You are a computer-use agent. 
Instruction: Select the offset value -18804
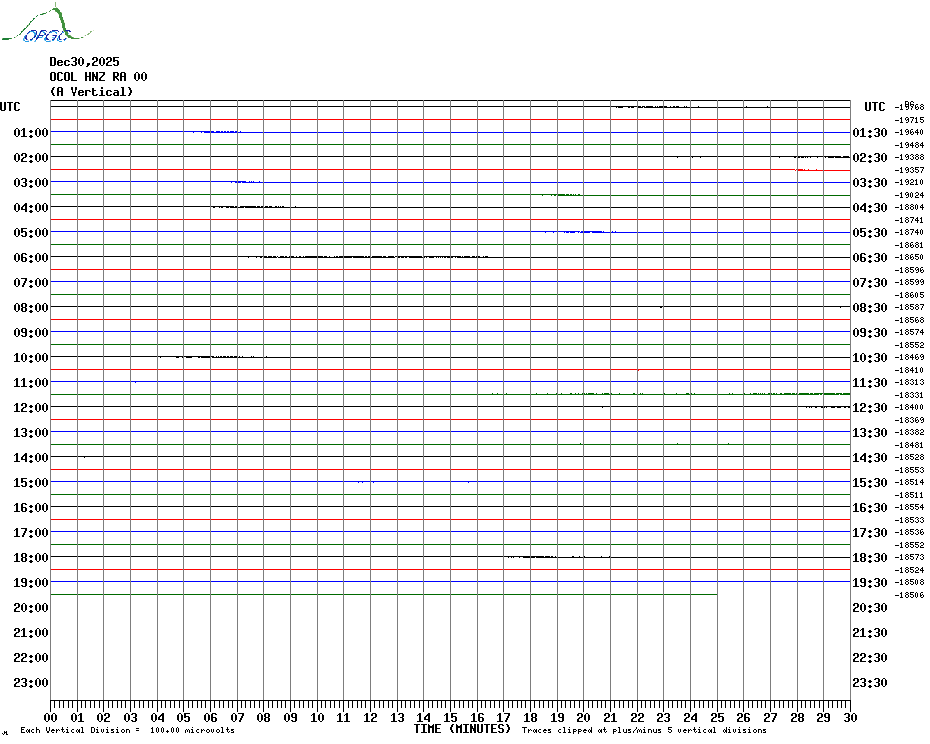909,207
